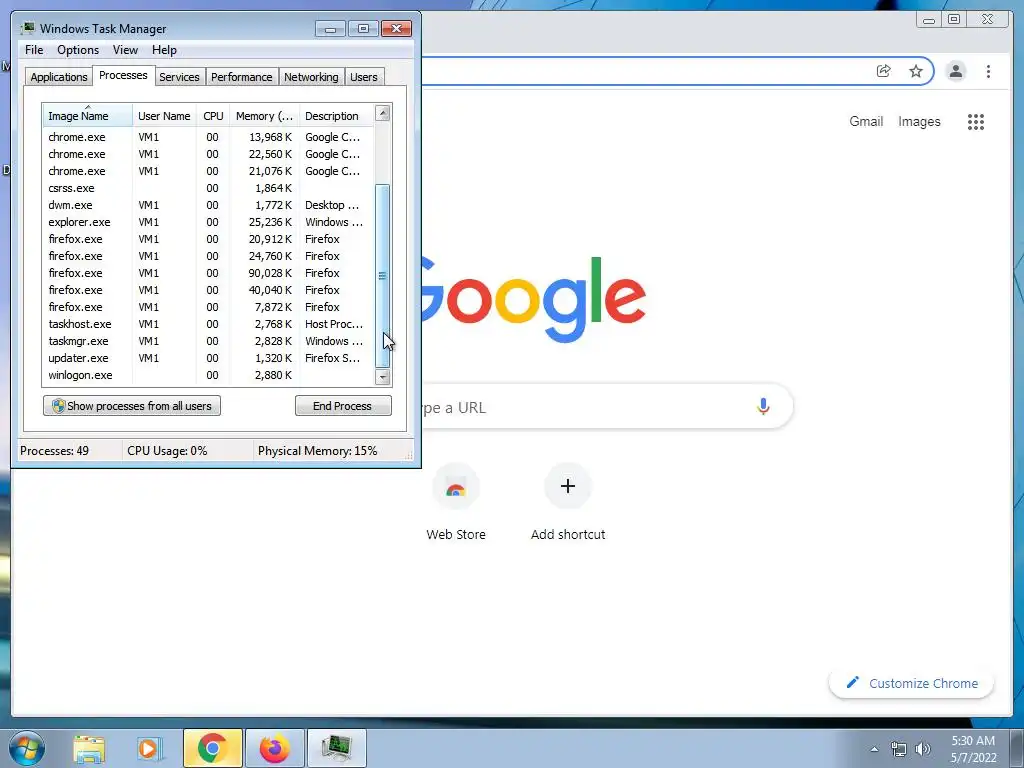Click the Processes: 49 status entry
Screen dimensions: 1024x768
pyautogui.click(x=54, y=451)
